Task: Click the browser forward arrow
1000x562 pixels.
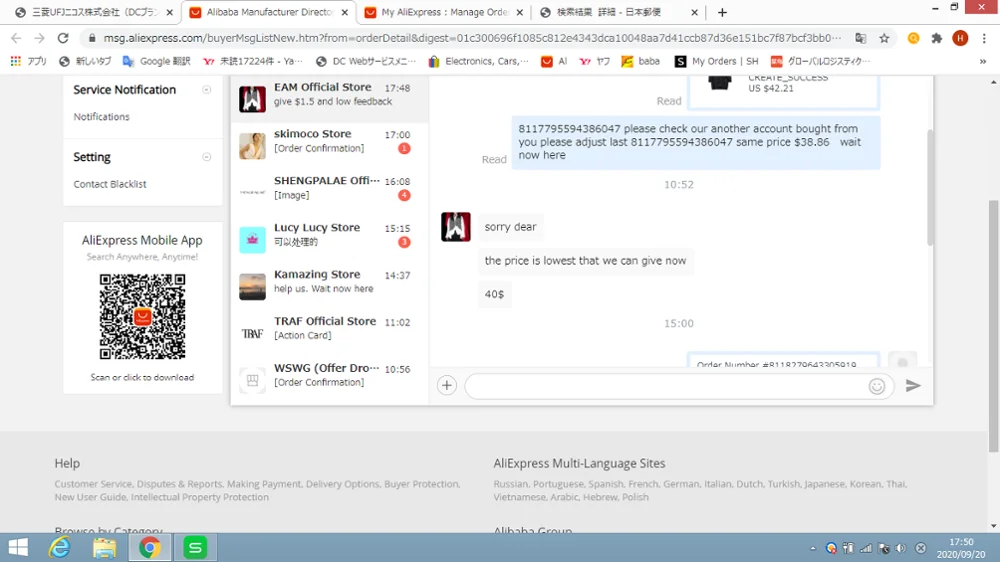Action: click(40, 38)
